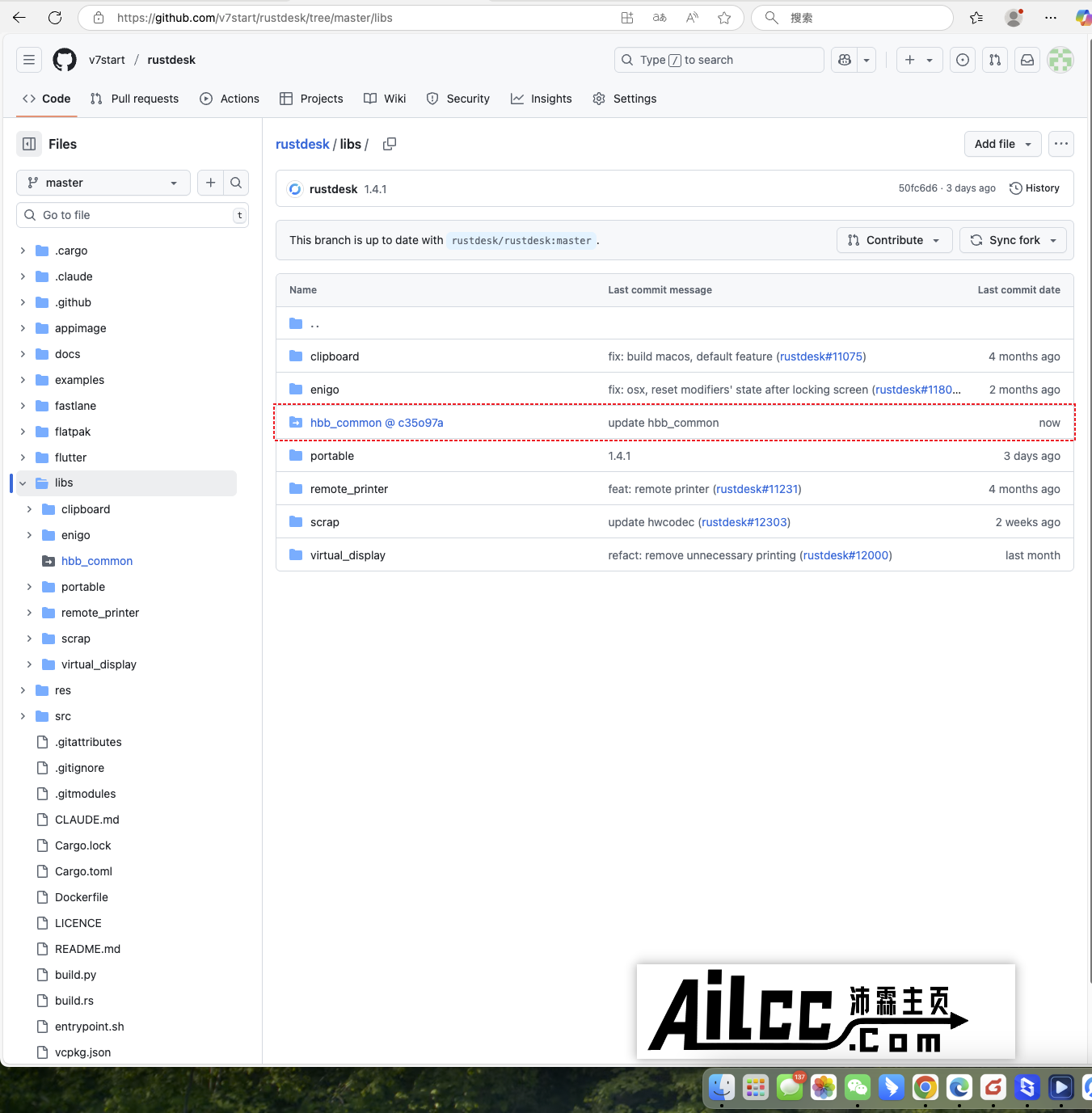Expand the flutter folder in tree

(23, 457)
